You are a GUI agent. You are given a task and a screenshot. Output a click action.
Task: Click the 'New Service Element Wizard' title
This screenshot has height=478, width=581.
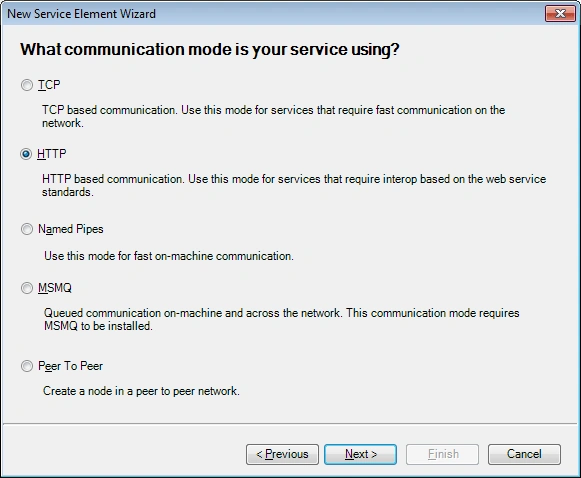82,14
